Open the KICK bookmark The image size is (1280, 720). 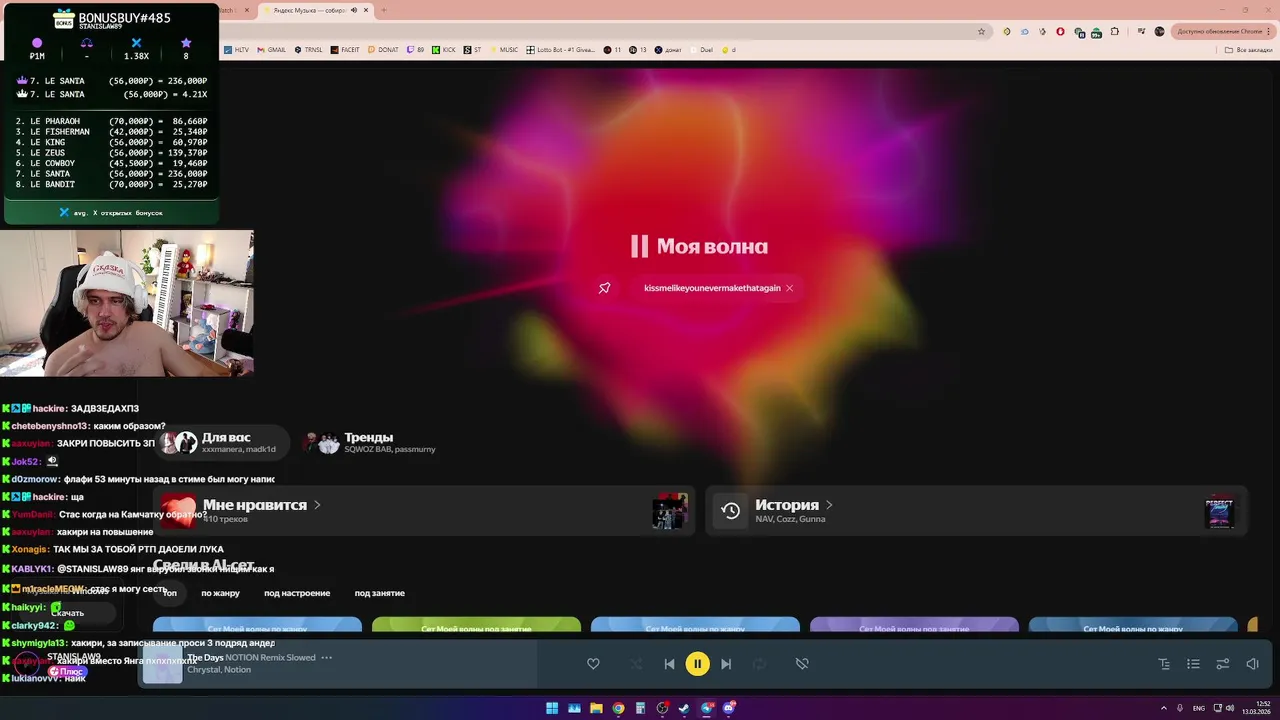point(444,49)
